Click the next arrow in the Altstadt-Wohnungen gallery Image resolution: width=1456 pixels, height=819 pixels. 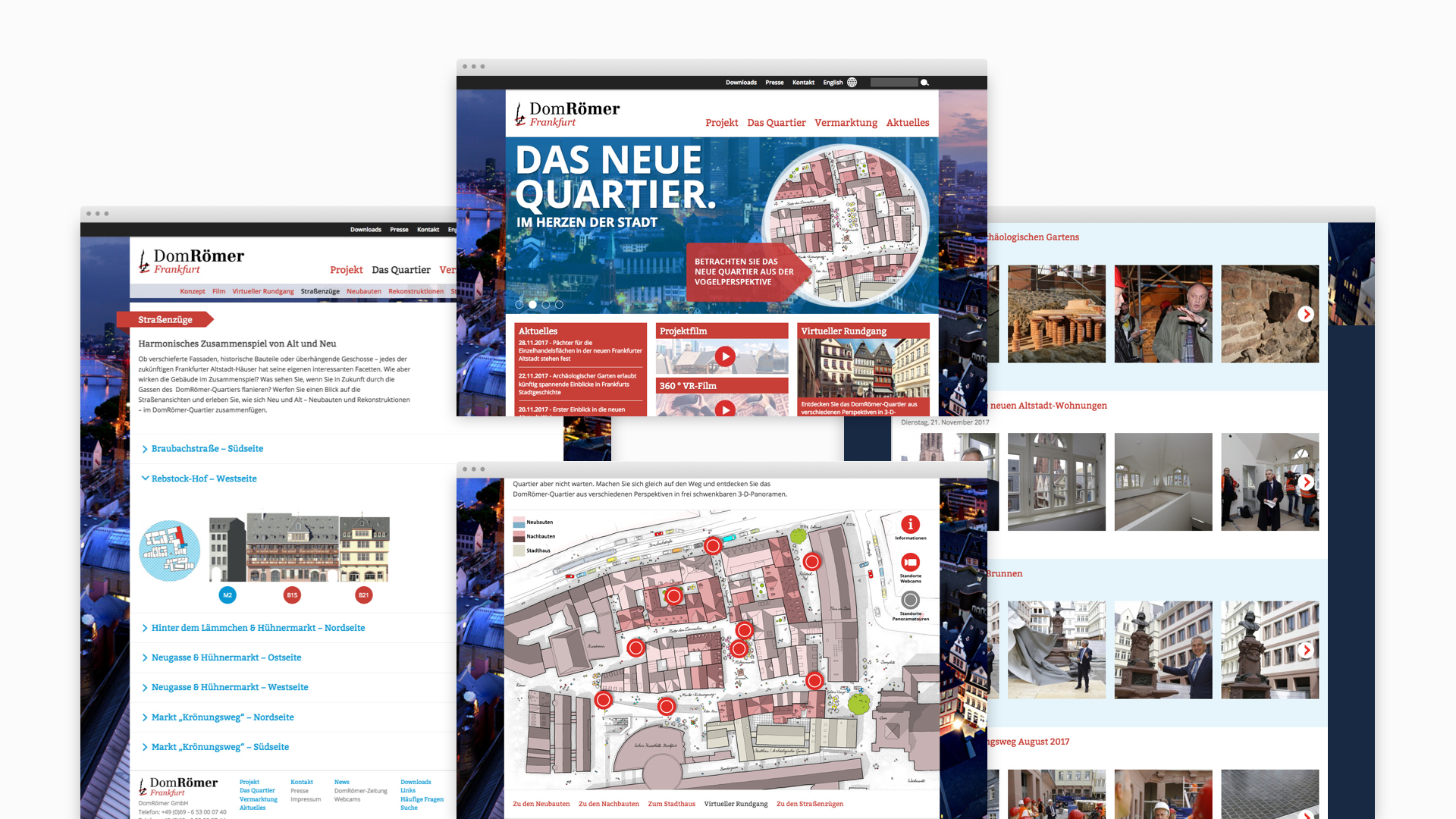1305,482
